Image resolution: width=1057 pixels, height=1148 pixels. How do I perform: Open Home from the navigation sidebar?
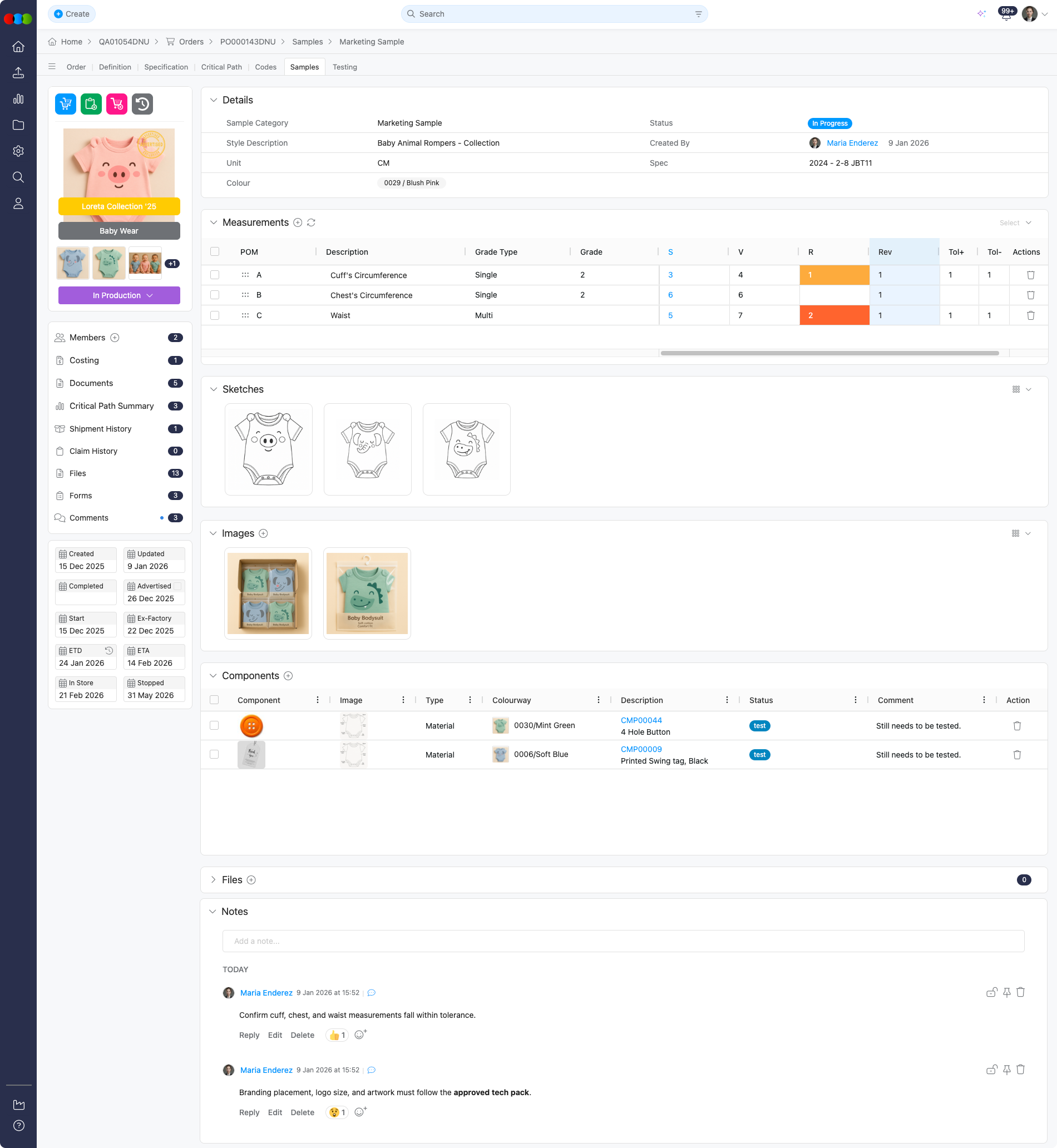point(18,47)
